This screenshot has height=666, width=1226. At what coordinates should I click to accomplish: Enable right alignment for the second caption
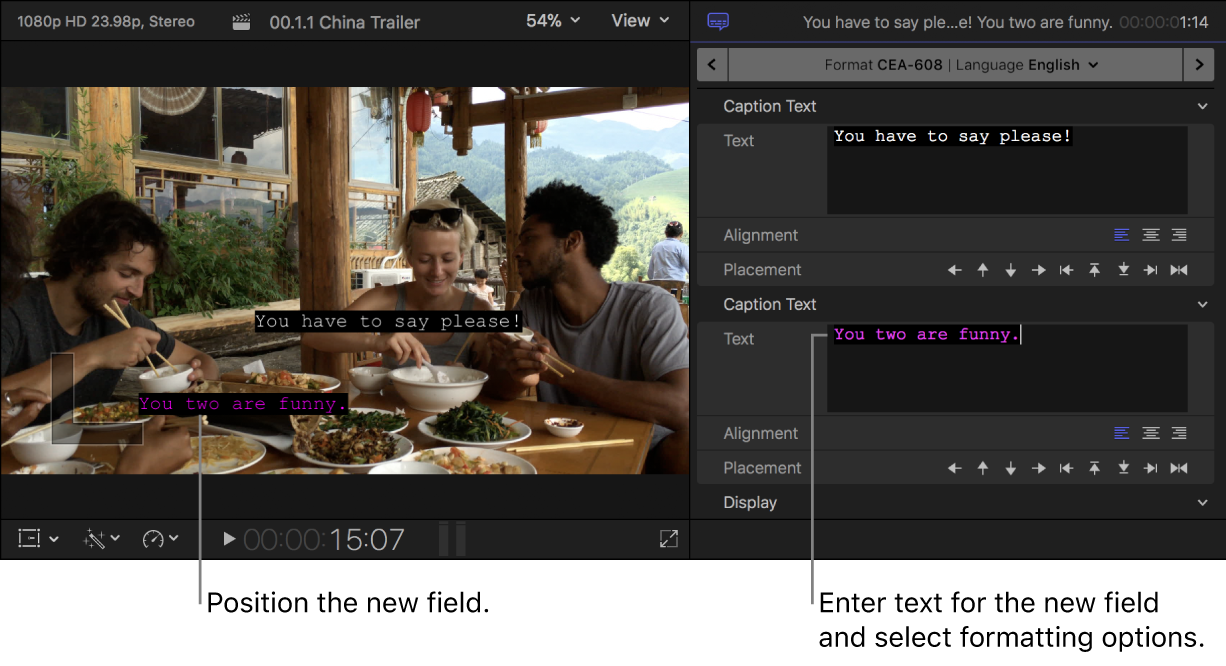(1178, 433)
